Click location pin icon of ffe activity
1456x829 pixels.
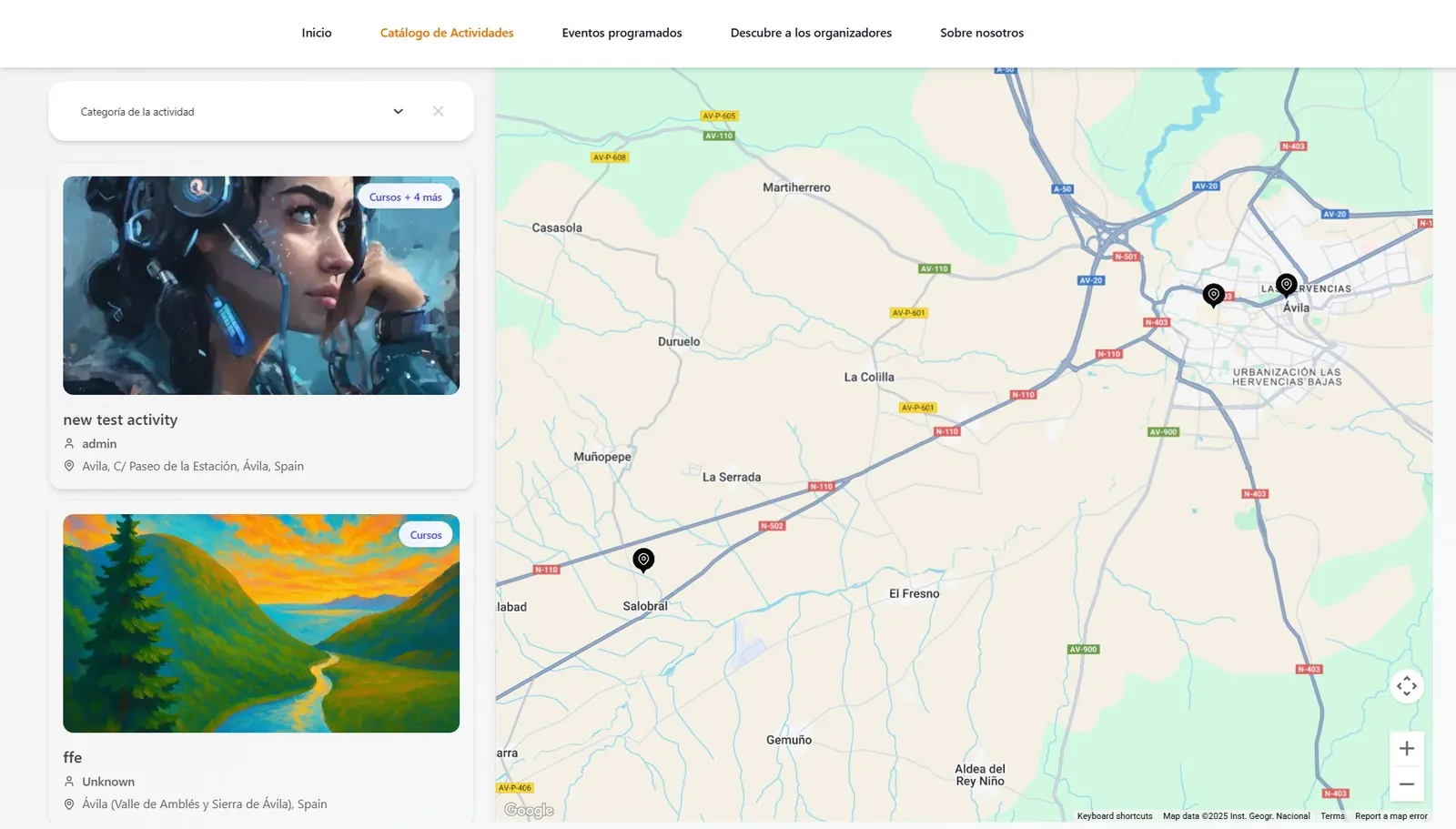pyautogui.click(x=69, y=804)
